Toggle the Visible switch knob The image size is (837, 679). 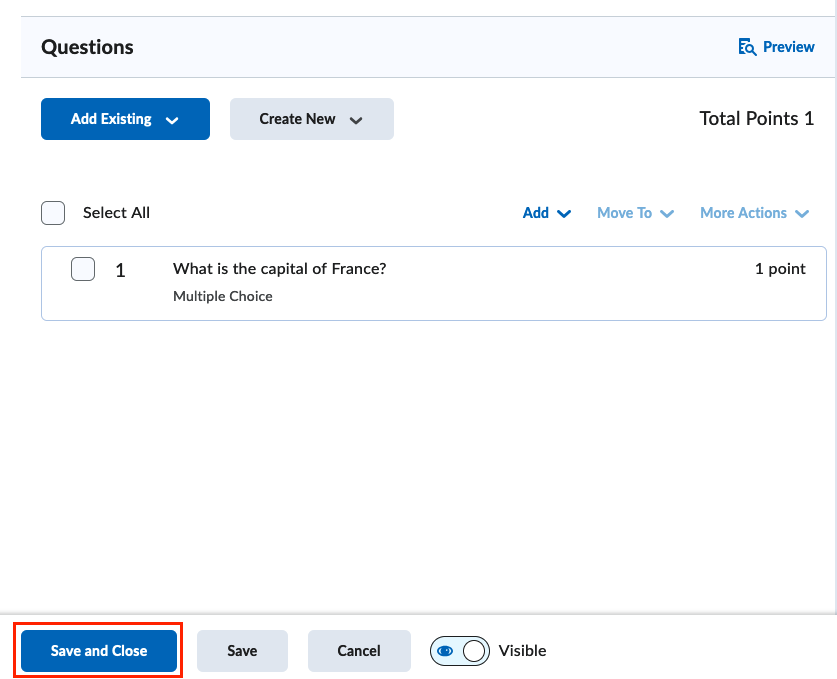point(473,651)
